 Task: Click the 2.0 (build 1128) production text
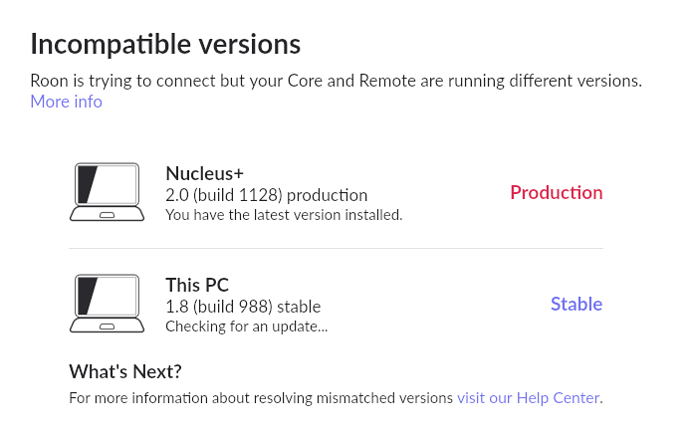click(267, 195)
